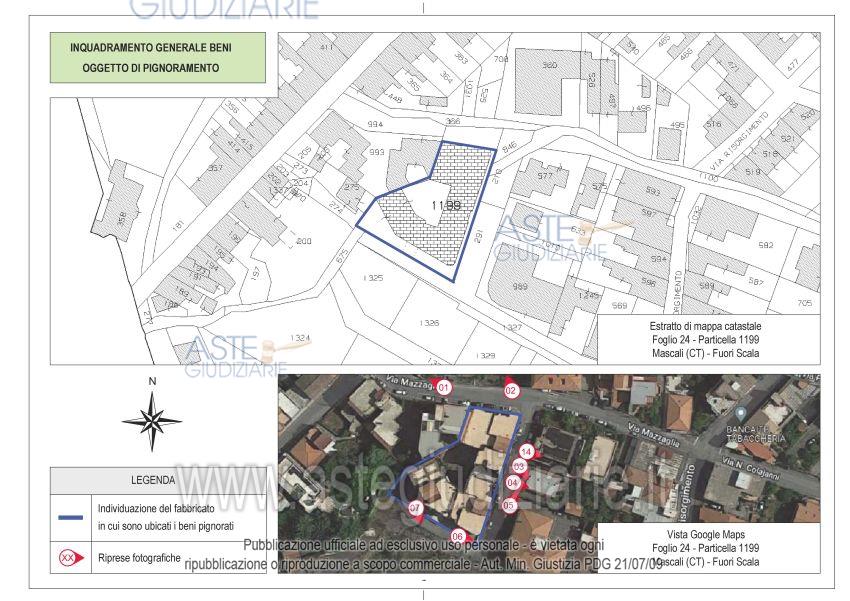
Task: Select photo marker 14 beside the building
Action: [x=526, y=452]
